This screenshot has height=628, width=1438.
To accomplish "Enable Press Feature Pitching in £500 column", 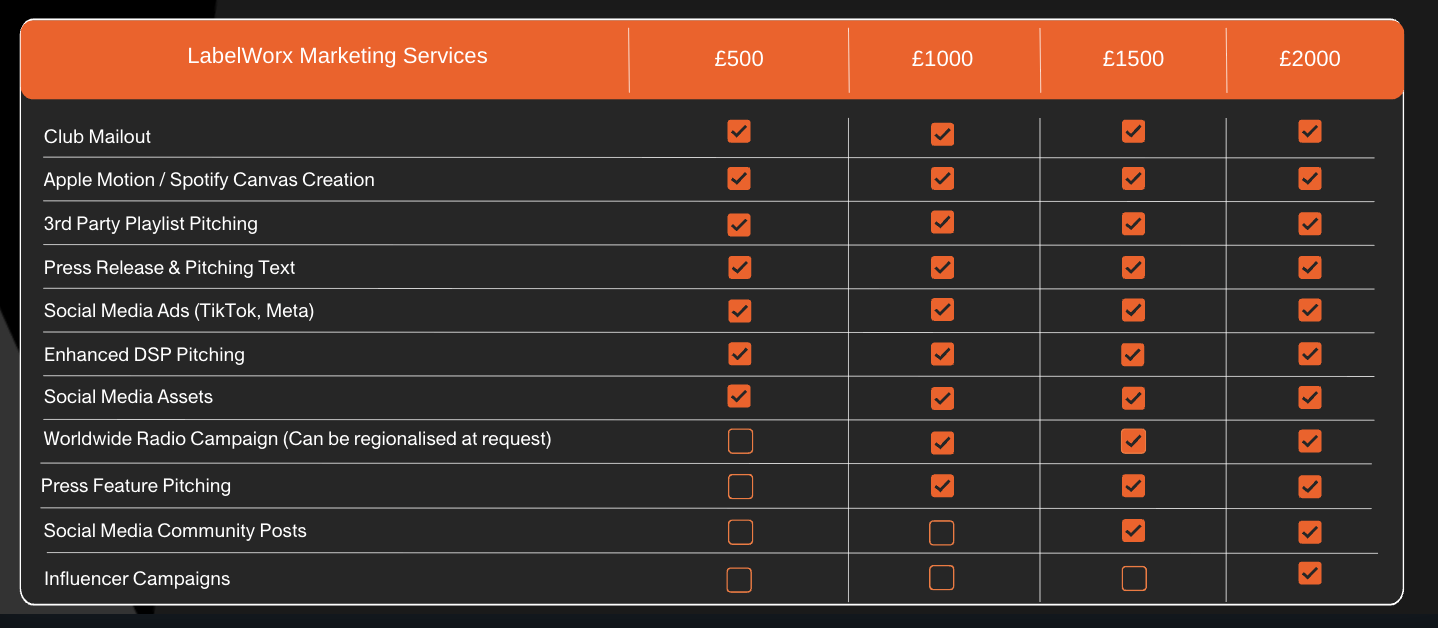I will (740, 486).
